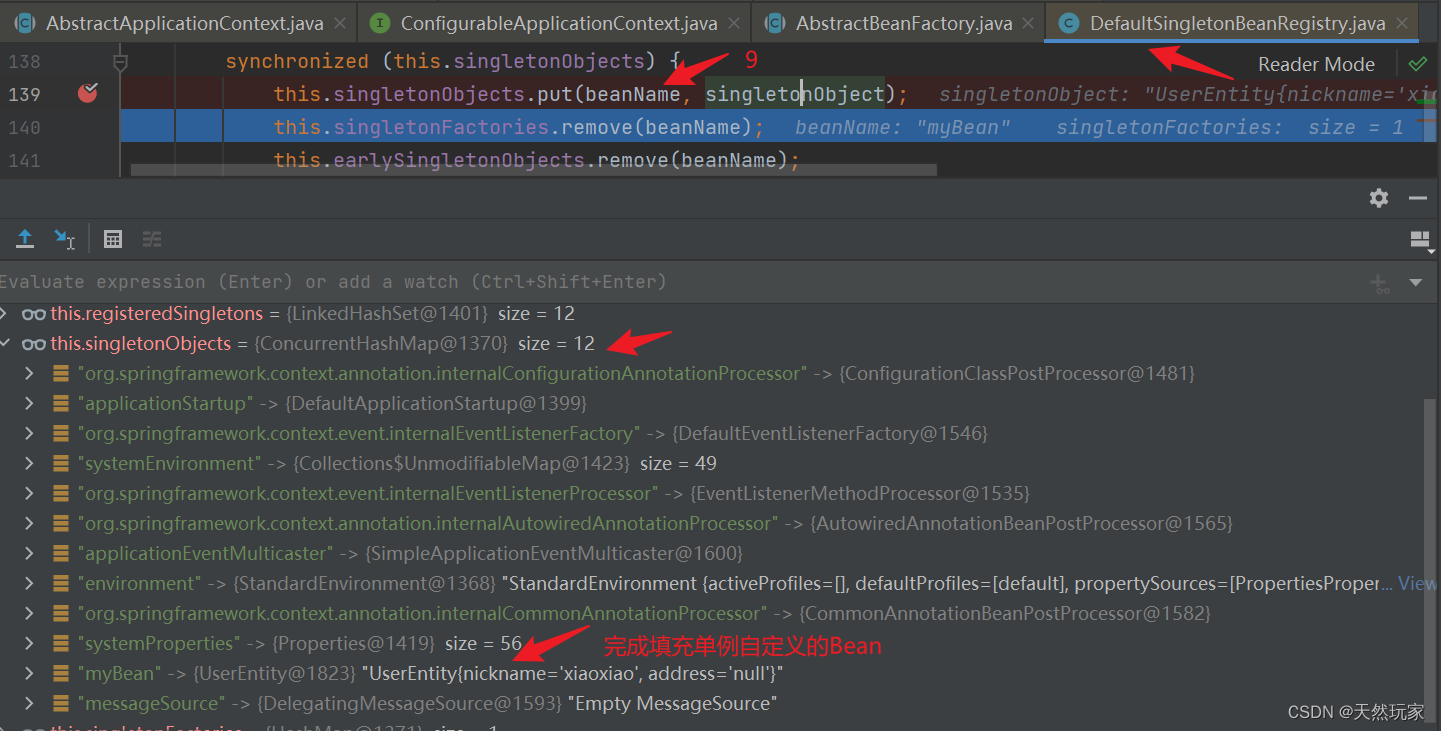Click the field icon beside "environment"
The image size is (1441, 731).
point(61,583)
